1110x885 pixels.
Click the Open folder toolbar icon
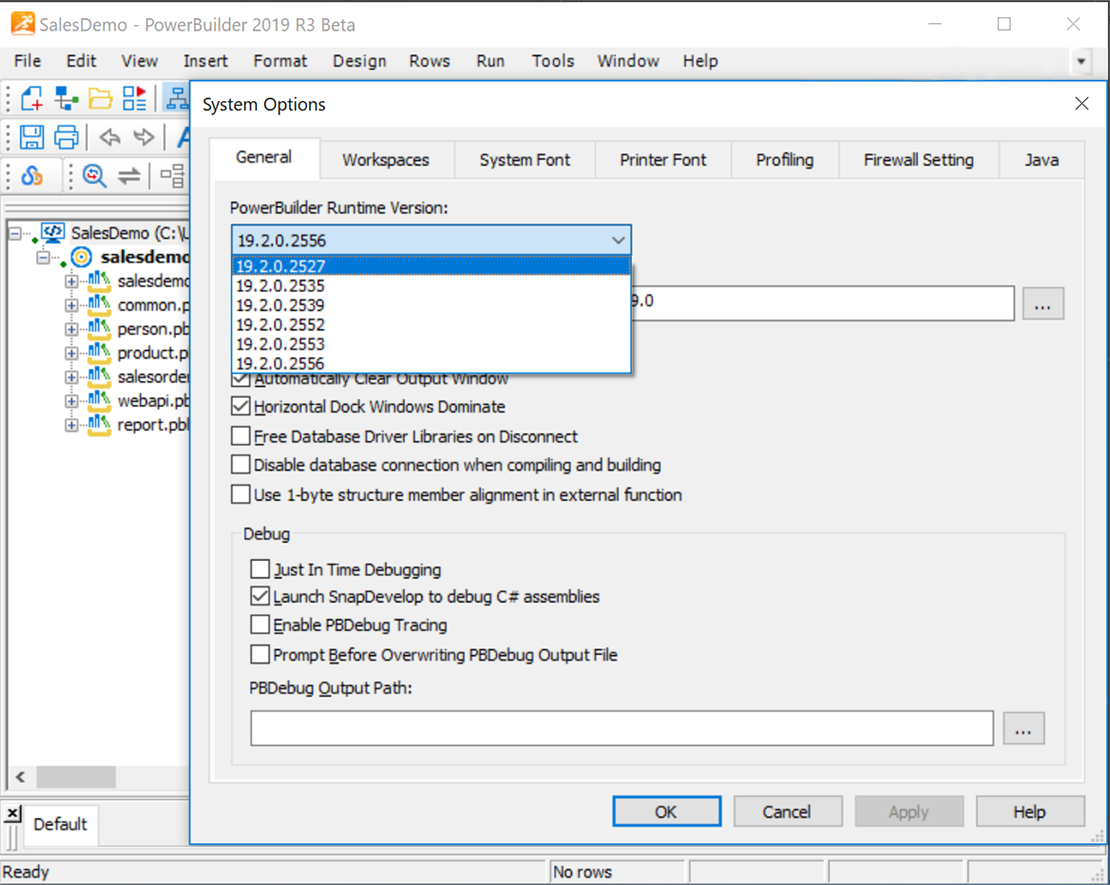tap(100, 98)
